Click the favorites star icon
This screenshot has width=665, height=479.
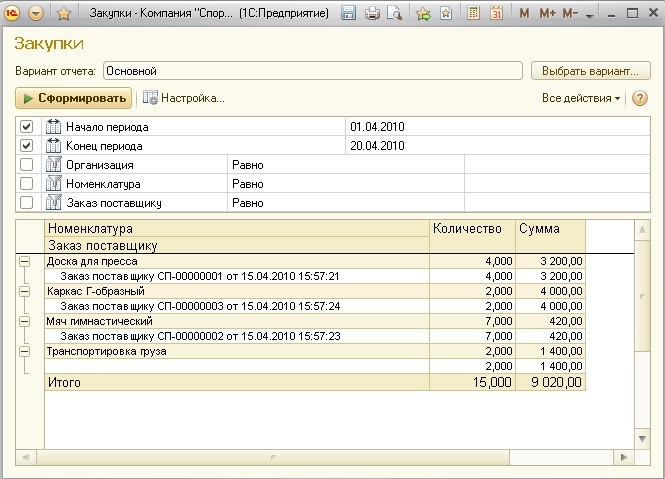click(64, 14)
